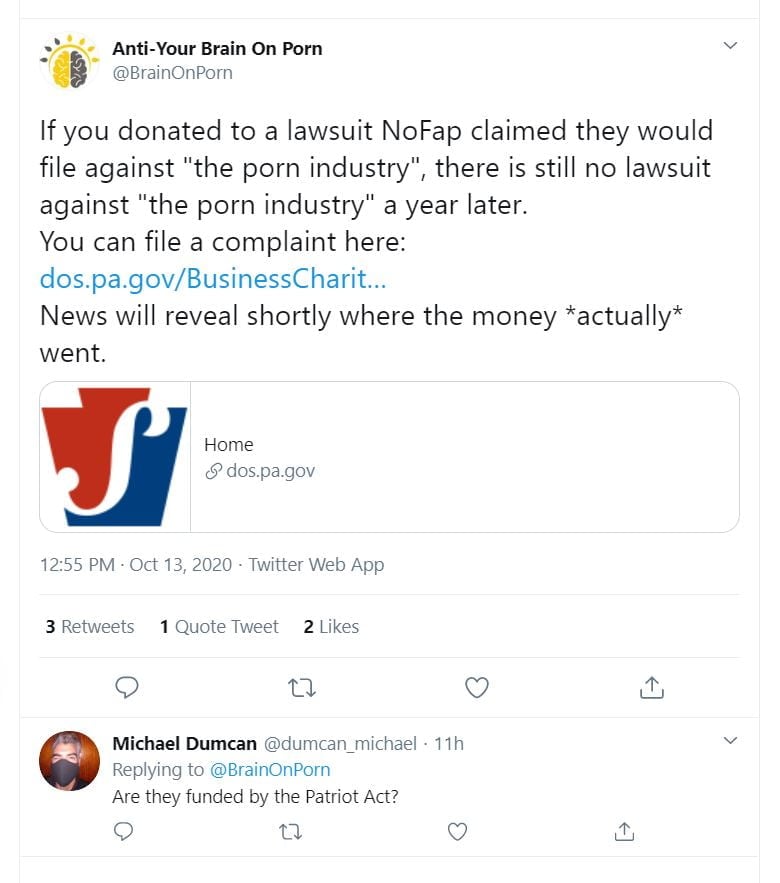Screen dimensions: 780x883
Task: Reply to the main BrainOnPorn tweet
Action: pyautogui.click(x=127, y=687)
